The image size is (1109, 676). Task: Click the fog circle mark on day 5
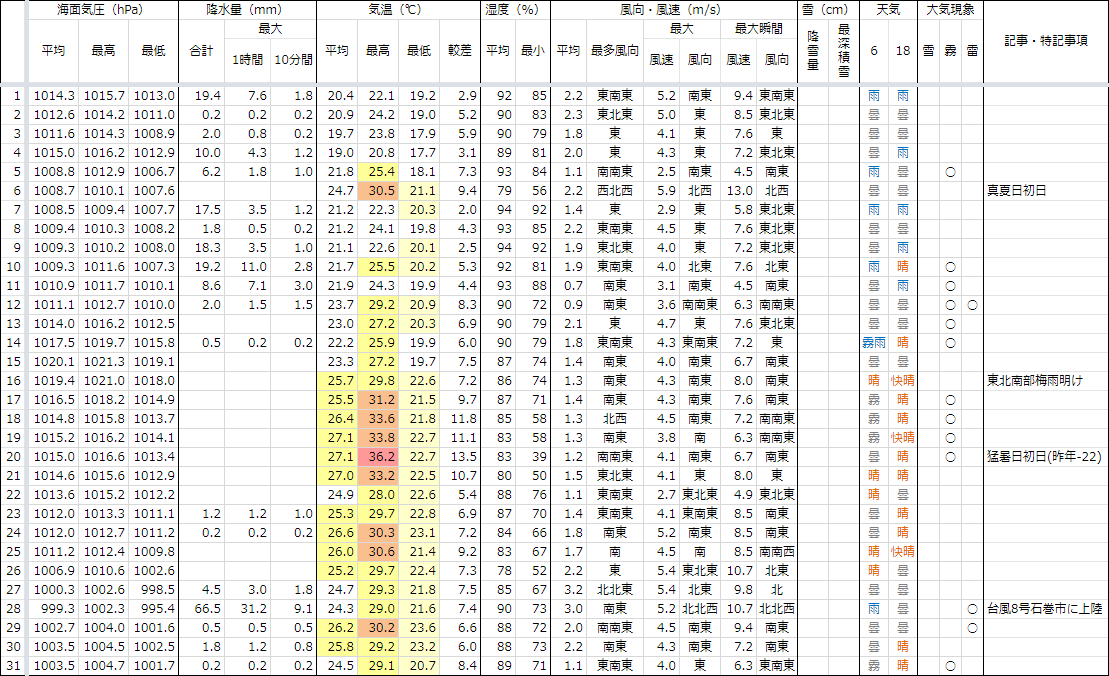pyautogui.click(x=950, y=172)
